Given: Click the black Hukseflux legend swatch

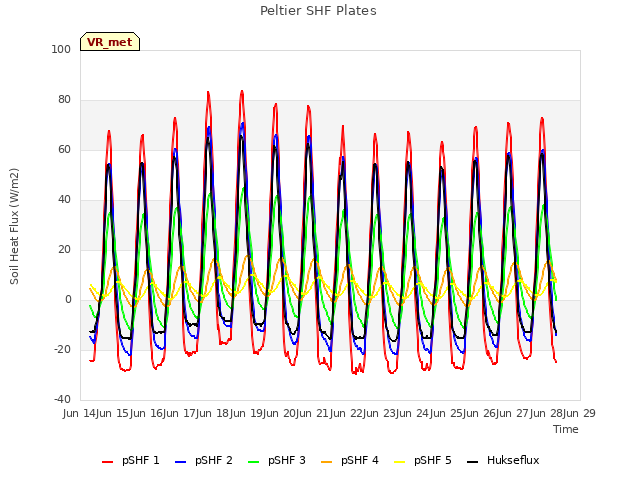Looking at the screenshot, I should (x=473, y=462).
